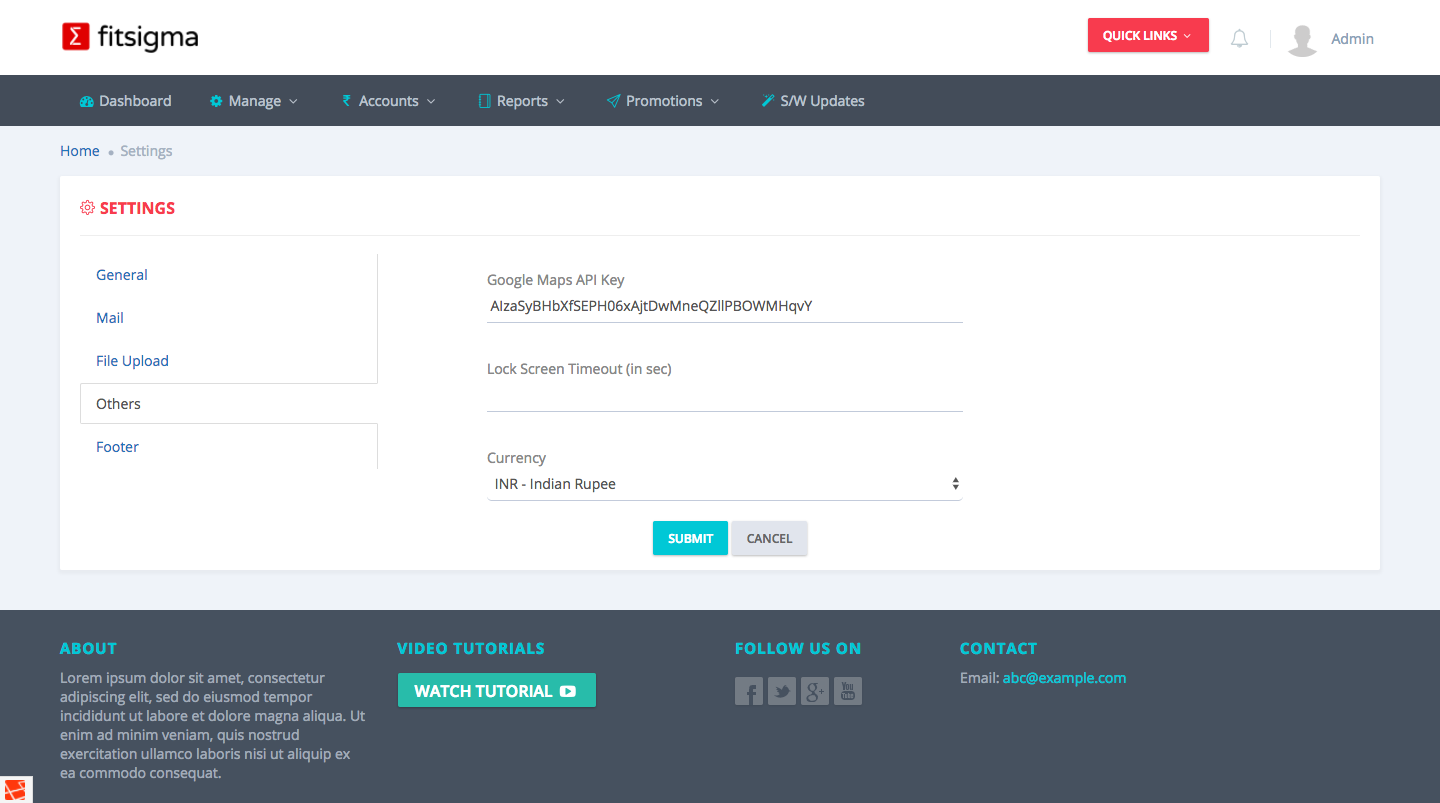This screenshot has height=803, width=1440.
Task: Click the Admin user avatar
Action: coord(1302,39)
